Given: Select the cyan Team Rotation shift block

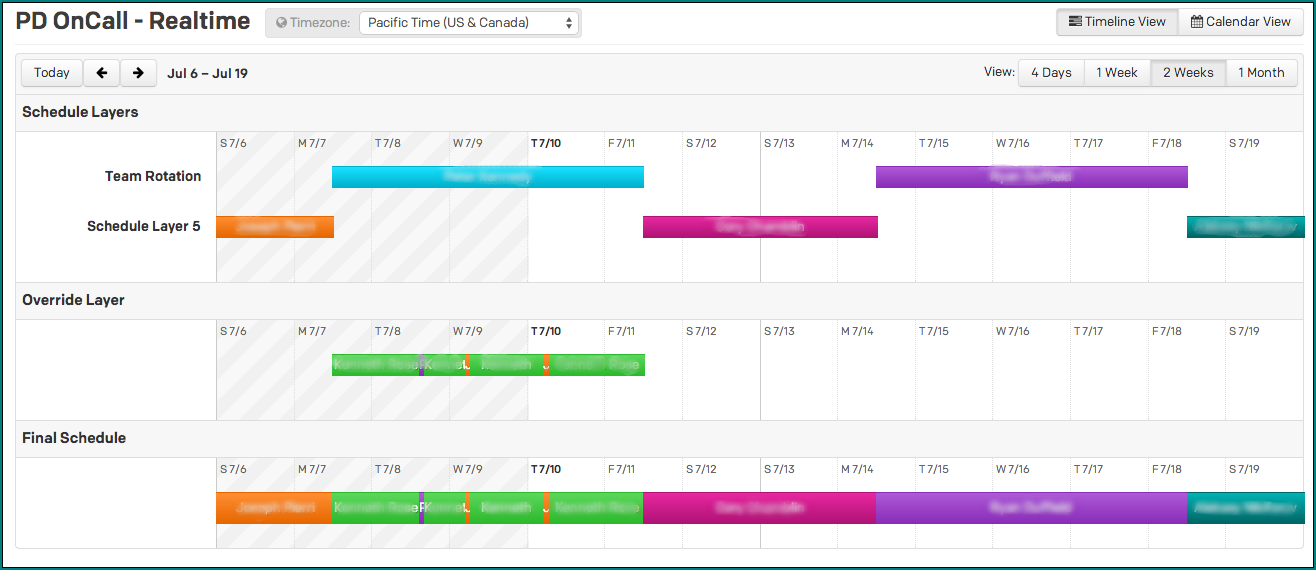Looking at the screenshot, I should (487, 177).
